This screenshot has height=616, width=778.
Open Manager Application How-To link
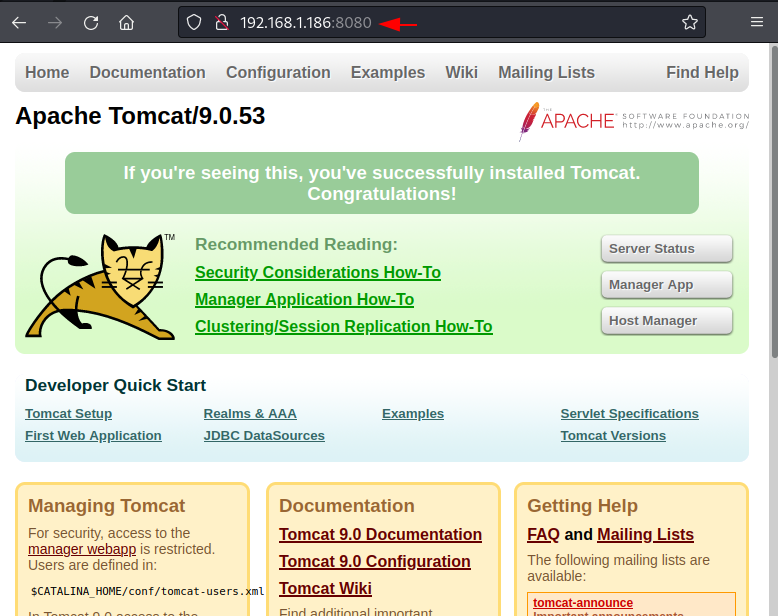coord(304,300)
